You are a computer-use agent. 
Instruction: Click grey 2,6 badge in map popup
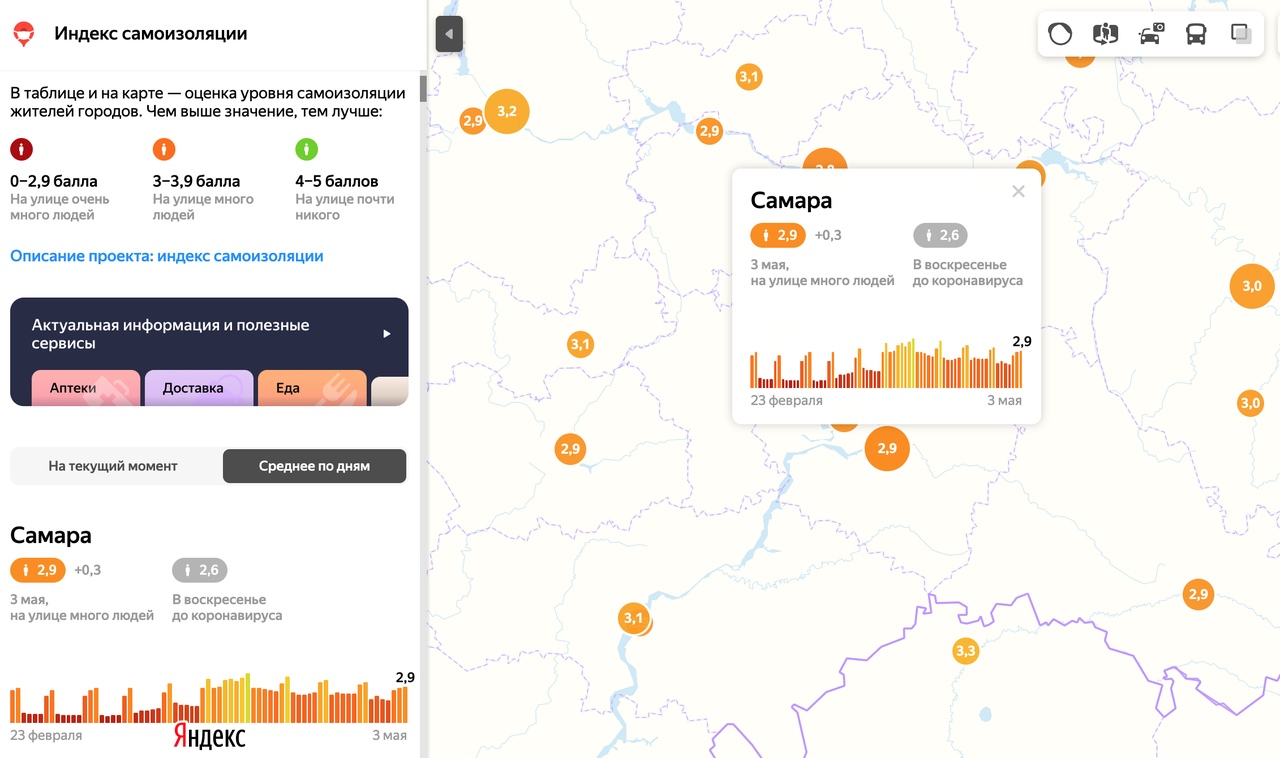940,235
